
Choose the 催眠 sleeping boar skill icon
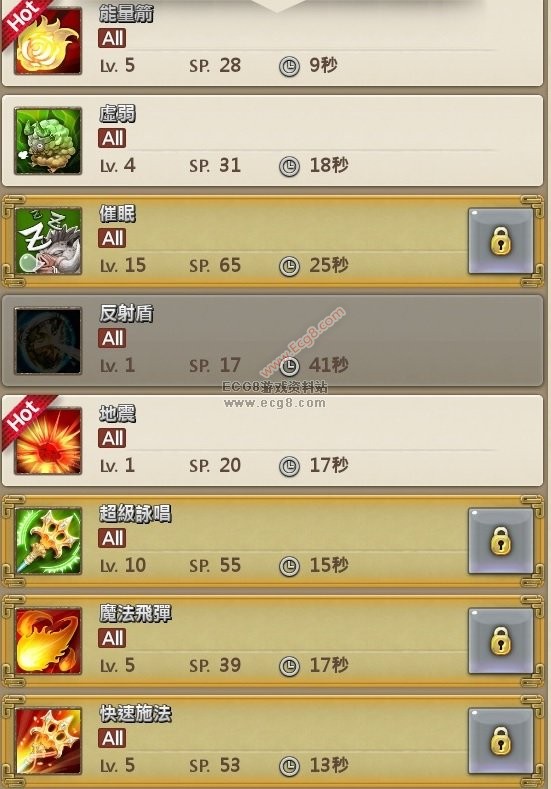click(x=48, y=241)
